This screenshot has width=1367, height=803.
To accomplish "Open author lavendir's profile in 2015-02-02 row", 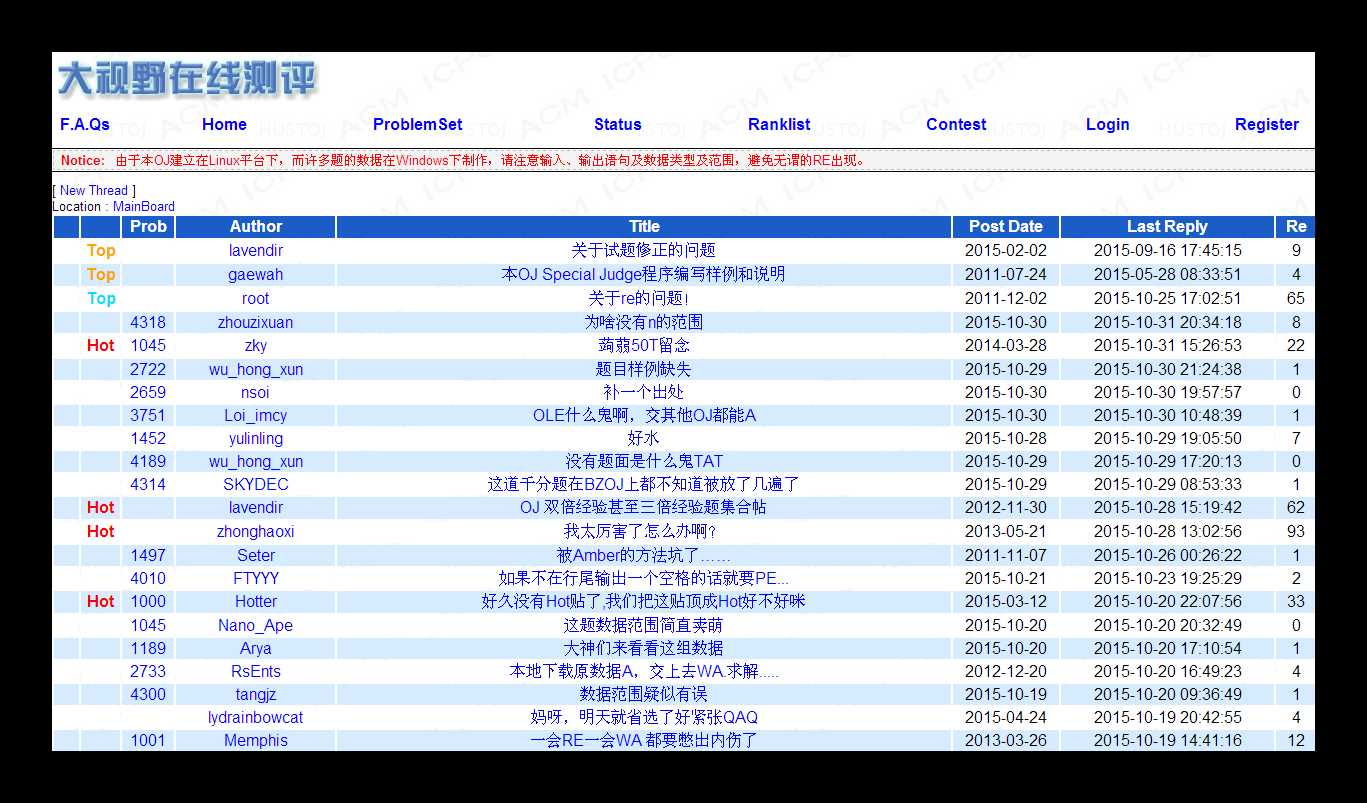I will [256, 250].
